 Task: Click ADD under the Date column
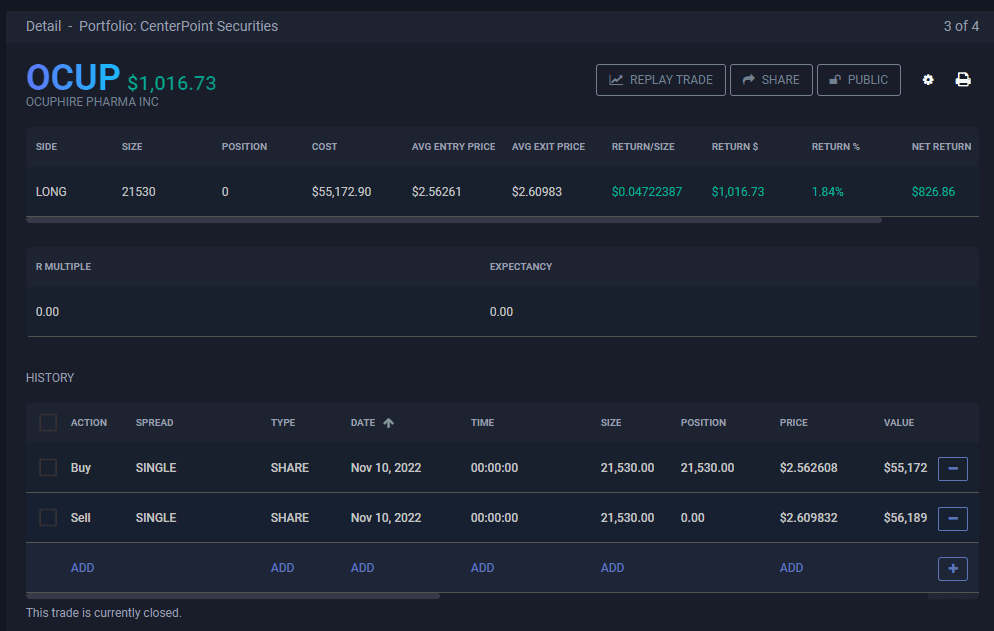pyautogui.click(x=362, y=568)
